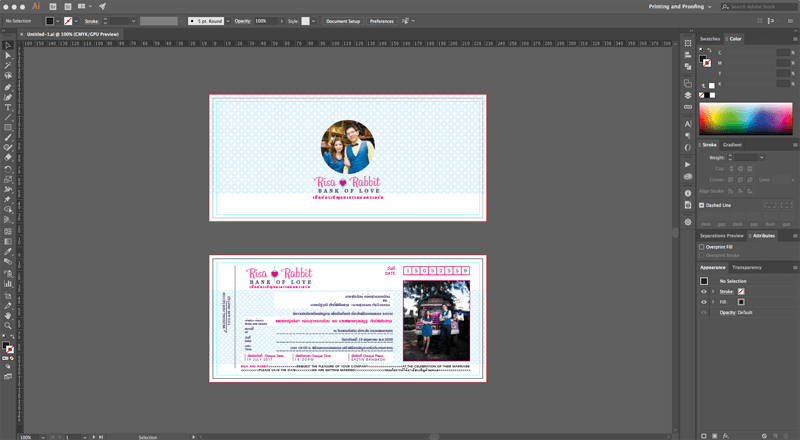Viewport: 800px width, 440px height.
Task: Select the Artboard tool
Action: 8,296
